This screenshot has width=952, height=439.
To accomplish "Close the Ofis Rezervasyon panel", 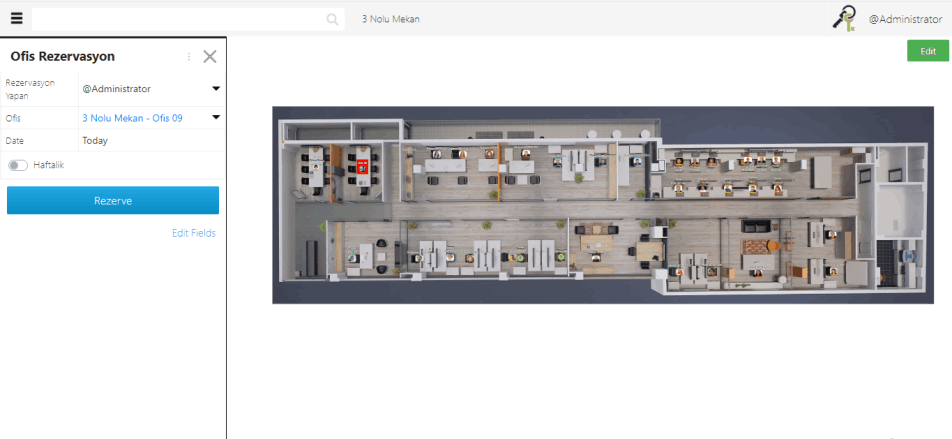I will [x=210, y=57].
